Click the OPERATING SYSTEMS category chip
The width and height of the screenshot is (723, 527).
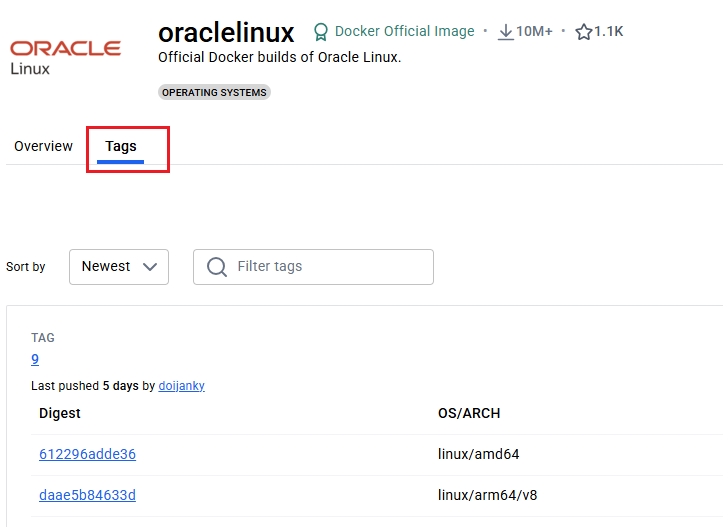click(214, 92)
